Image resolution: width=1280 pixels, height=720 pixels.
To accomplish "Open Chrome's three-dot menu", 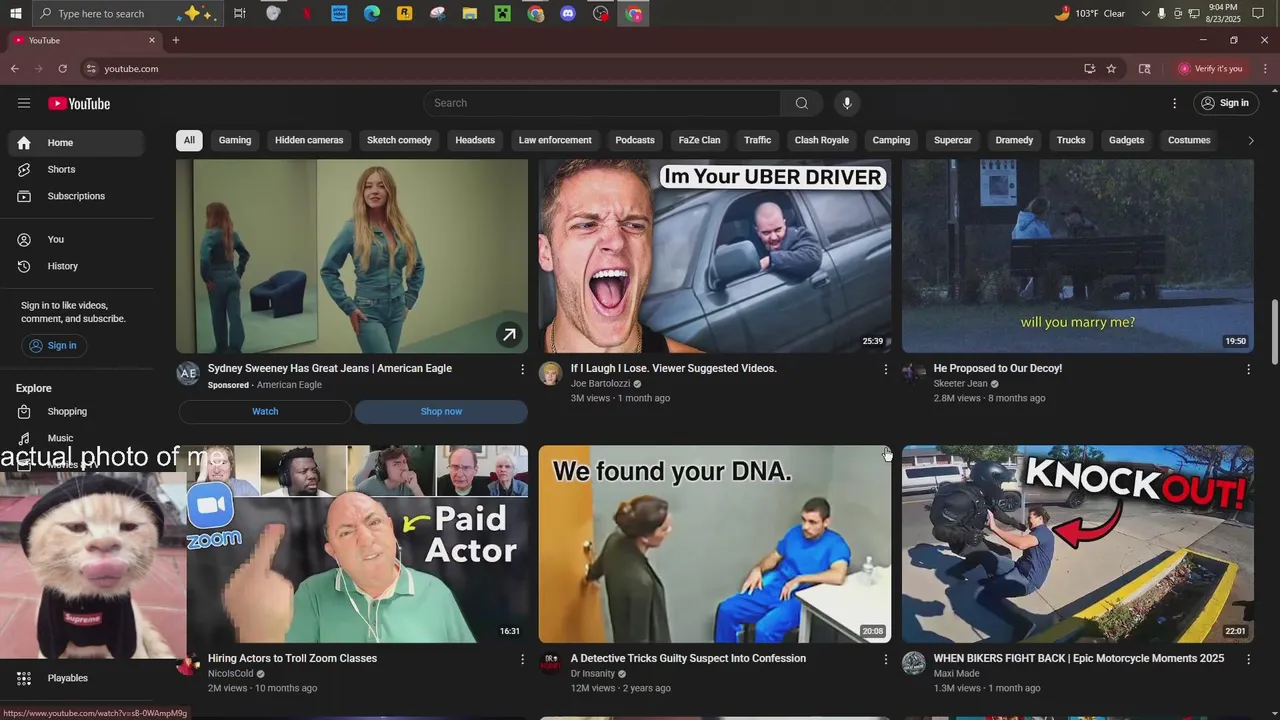I will pyautogui.click(x=1265, y=69).
